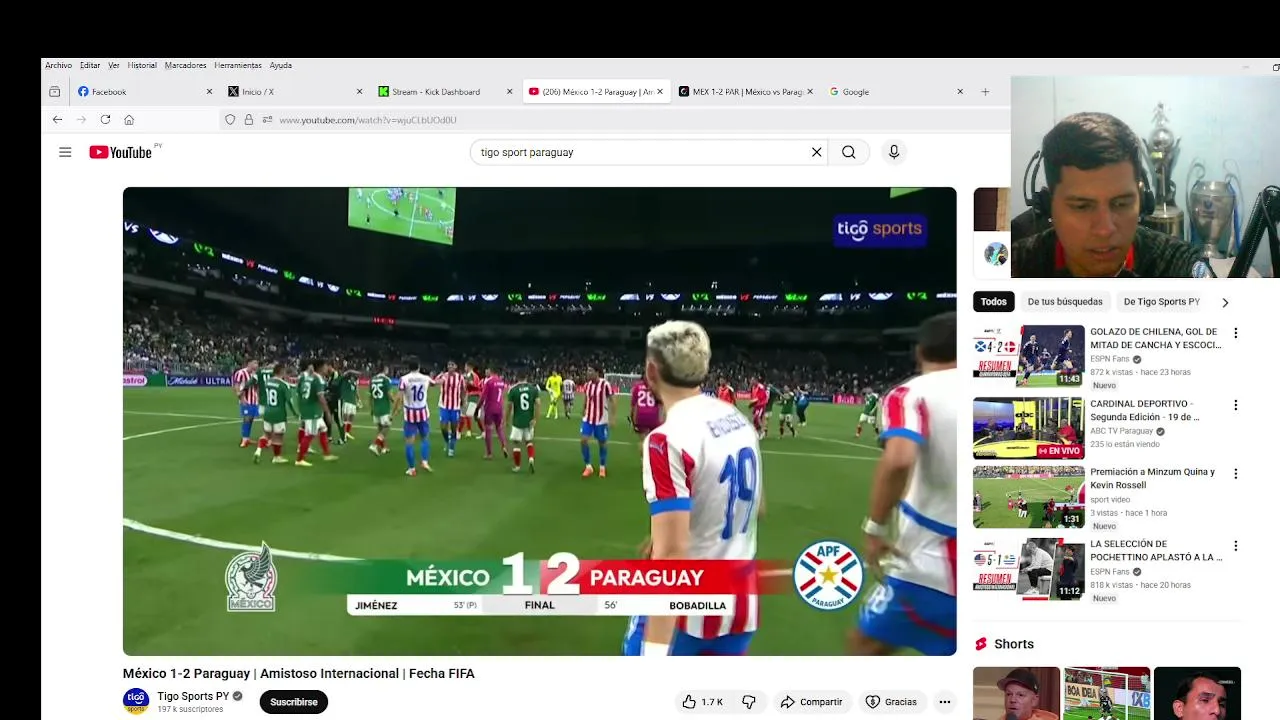The height and width of the screenshot is (720, 1280).
Task: Open the Historial menu
Action: 142,65
